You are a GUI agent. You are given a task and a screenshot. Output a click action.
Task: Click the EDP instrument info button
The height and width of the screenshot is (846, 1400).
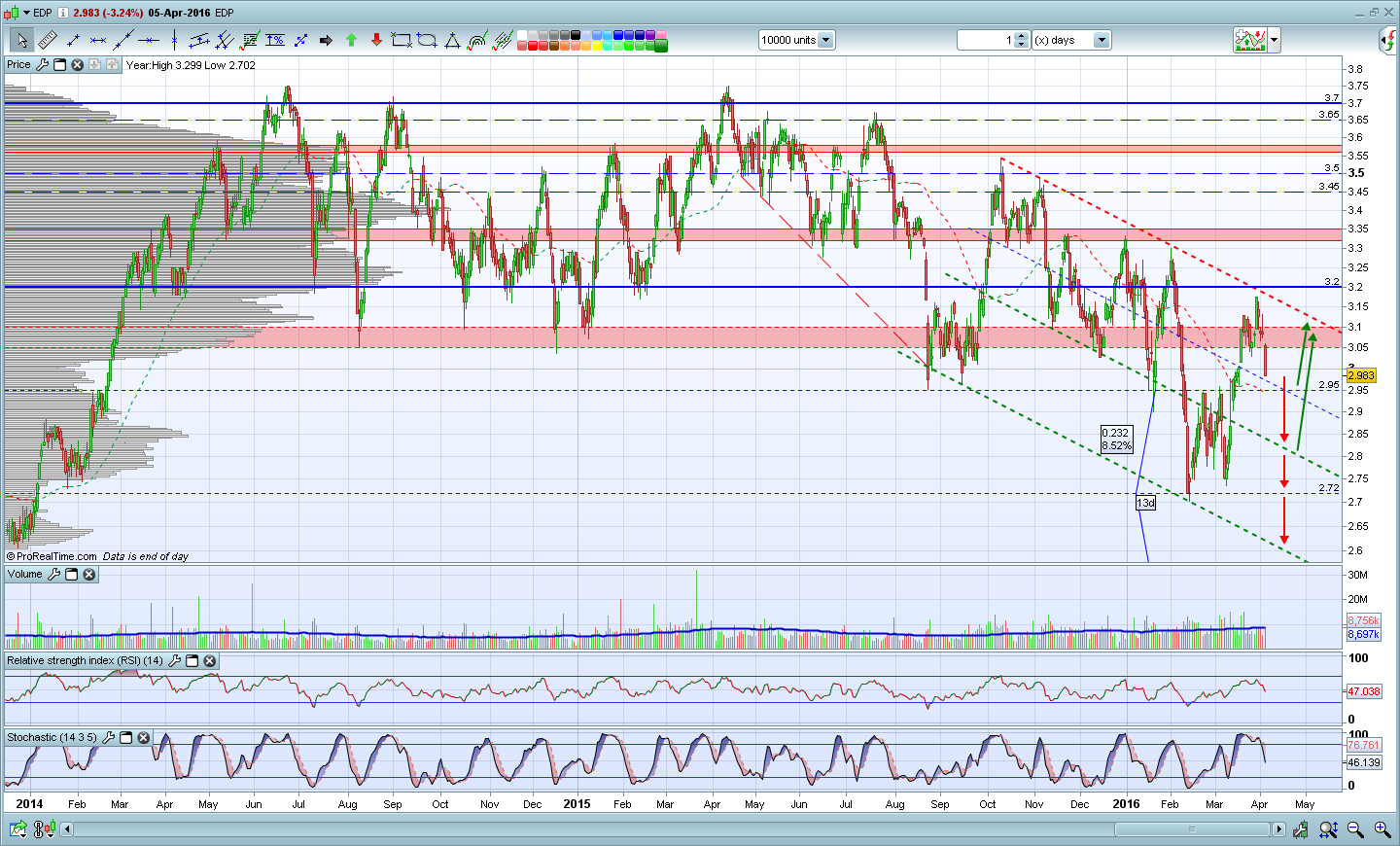pyautogui.click(x=63, y=13)
